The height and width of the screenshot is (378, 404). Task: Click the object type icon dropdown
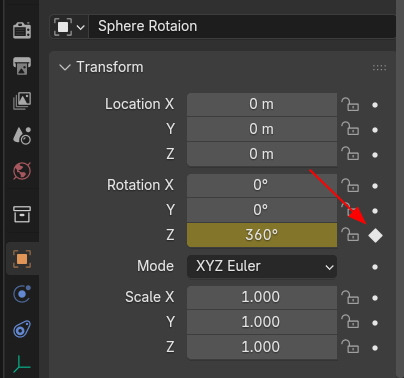pyautogui.click(x=69, y=26)
